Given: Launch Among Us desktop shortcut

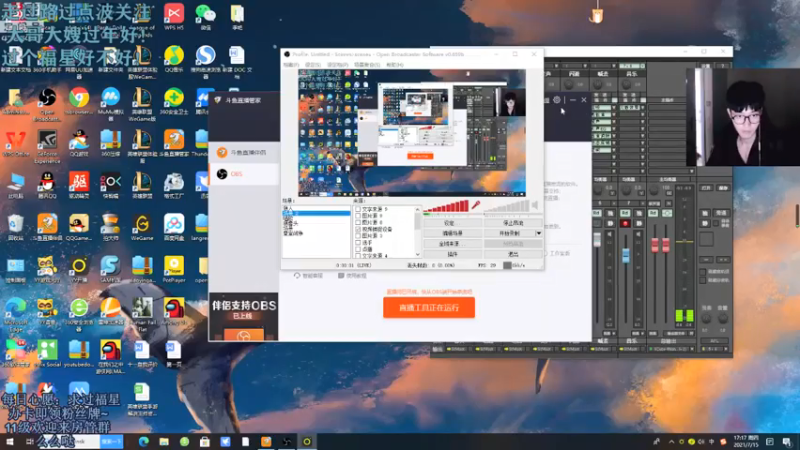Looking at the screenshot, I should [174, 312].
